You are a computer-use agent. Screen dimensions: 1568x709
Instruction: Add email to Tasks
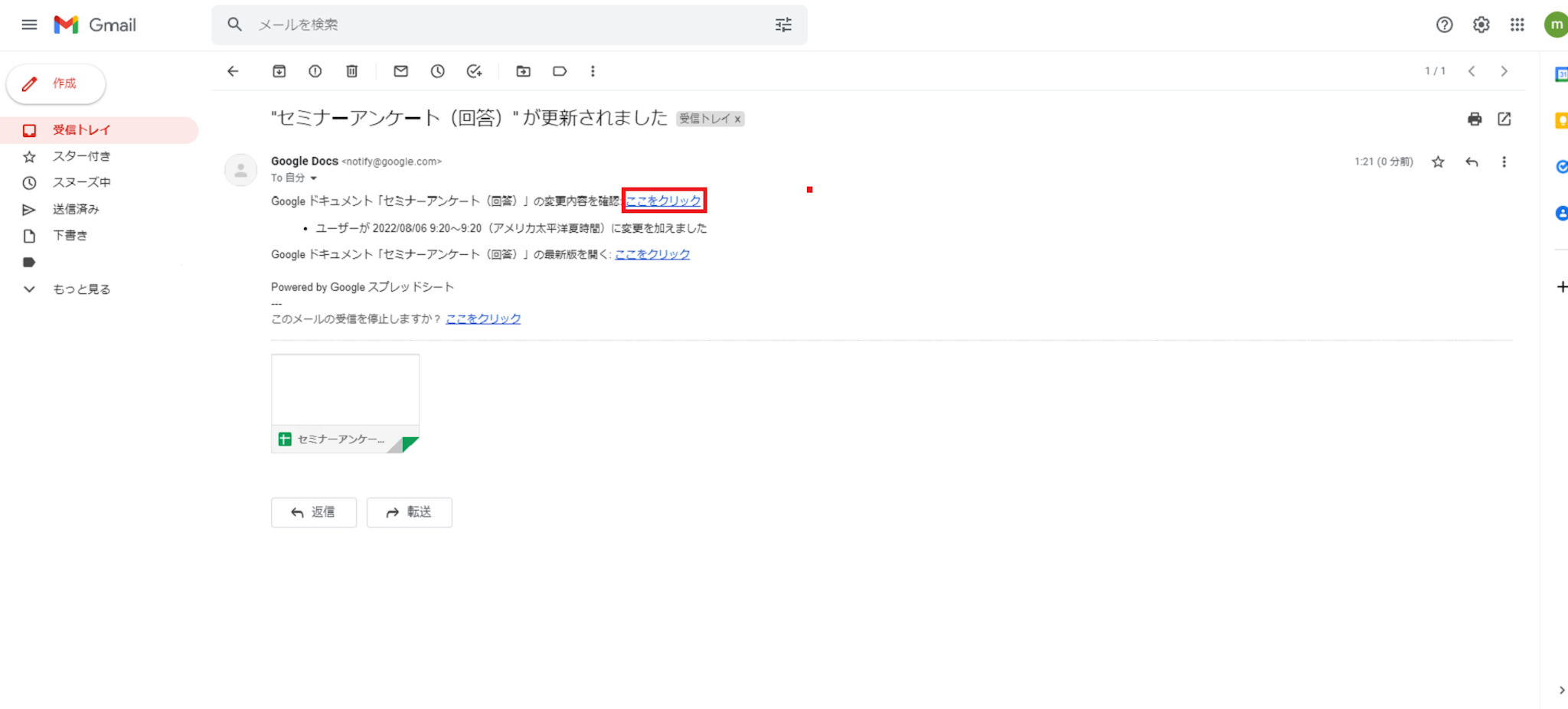(474, 71)
